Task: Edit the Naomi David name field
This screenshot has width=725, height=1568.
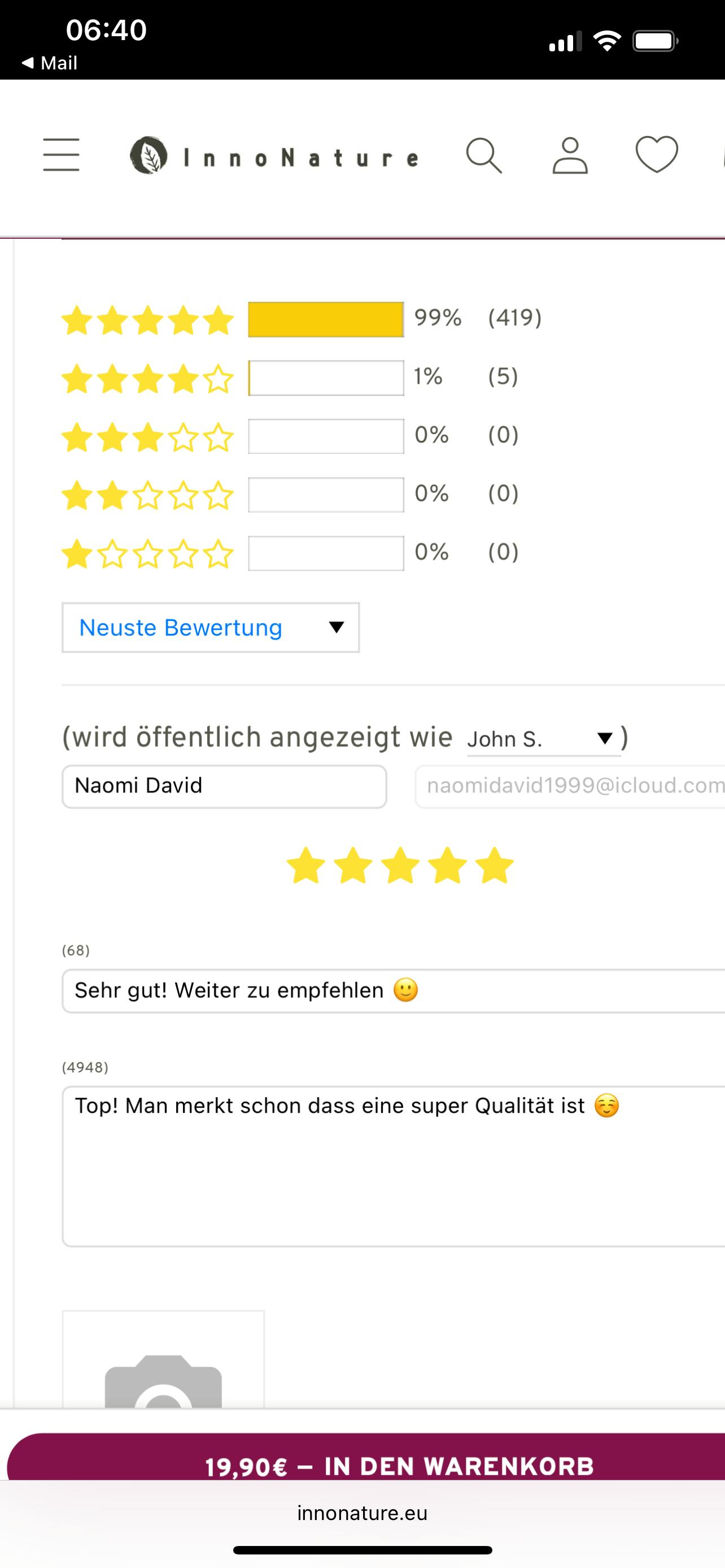Action: [x=224, y=786]
